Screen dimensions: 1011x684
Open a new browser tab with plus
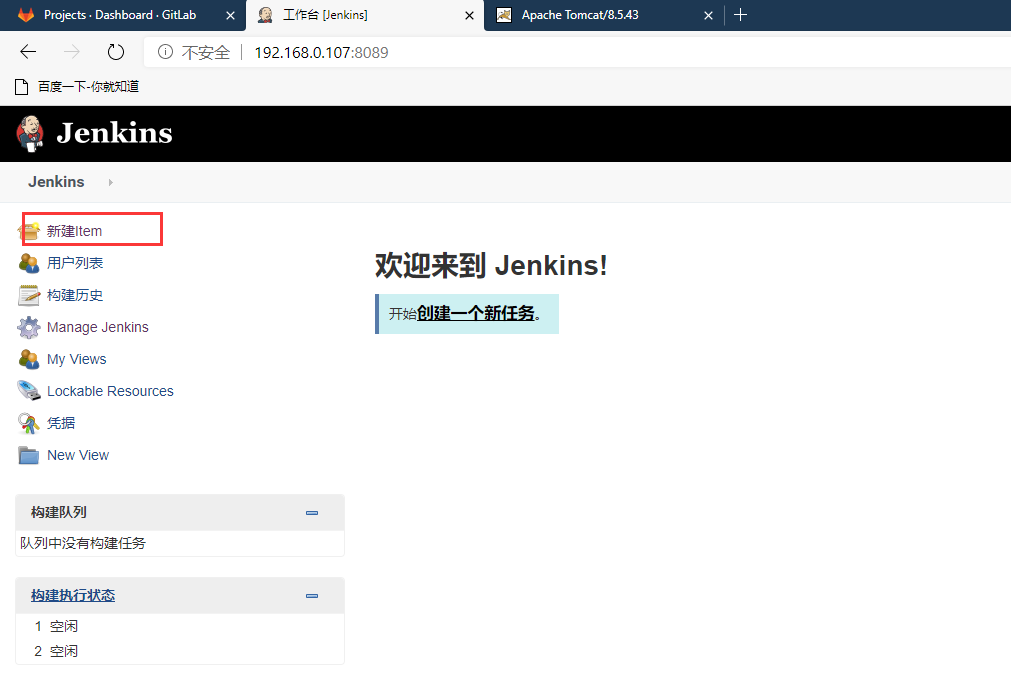pos(740,15)
